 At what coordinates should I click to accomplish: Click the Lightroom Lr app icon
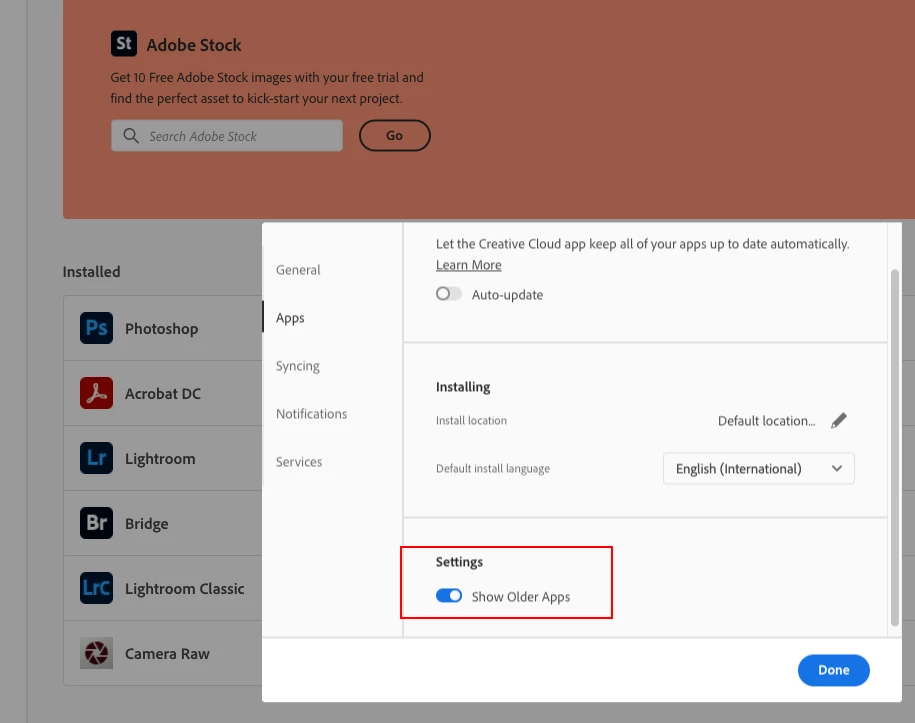[96, 458]
